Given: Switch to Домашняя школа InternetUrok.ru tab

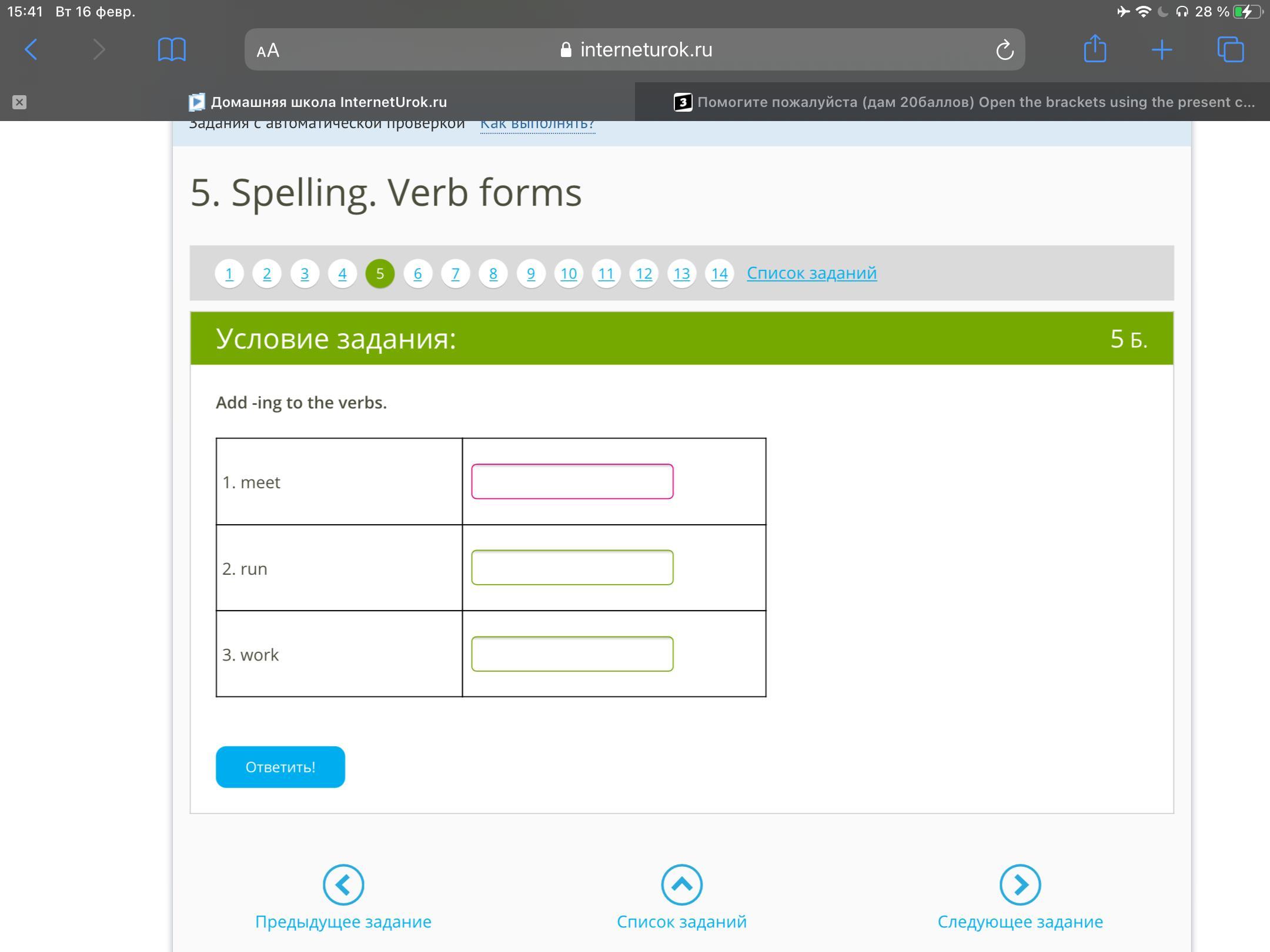Looking at the screenshot, I should pyautogui.click(x=317, y=102).
